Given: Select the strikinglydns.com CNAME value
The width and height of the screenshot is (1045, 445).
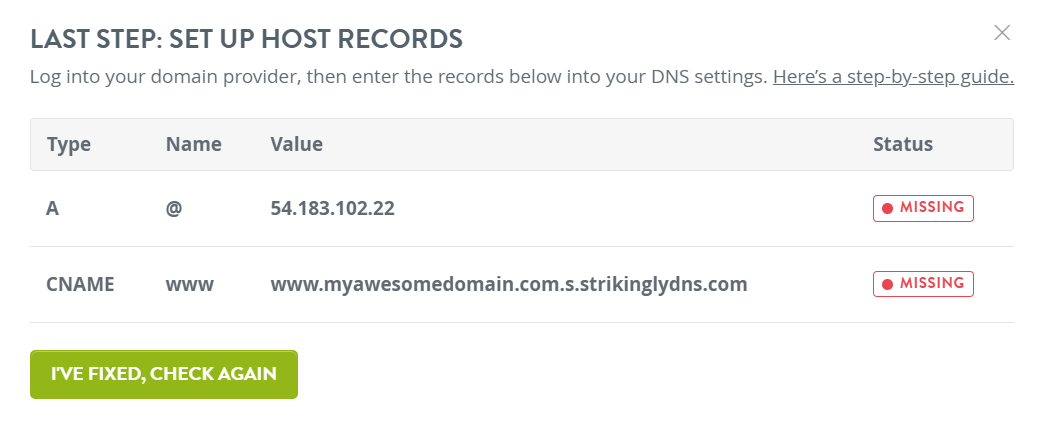Looking at the screenshot, I should 509,284.
